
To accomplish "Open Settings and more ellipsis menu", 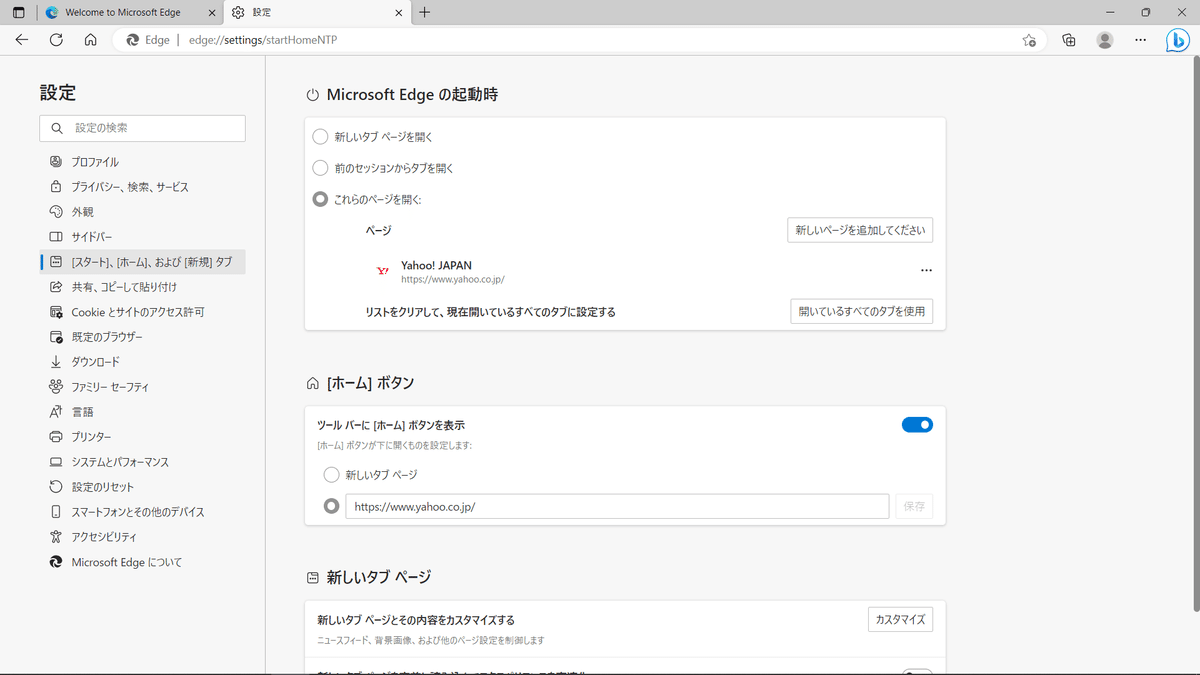I will tap(1141, 40).
